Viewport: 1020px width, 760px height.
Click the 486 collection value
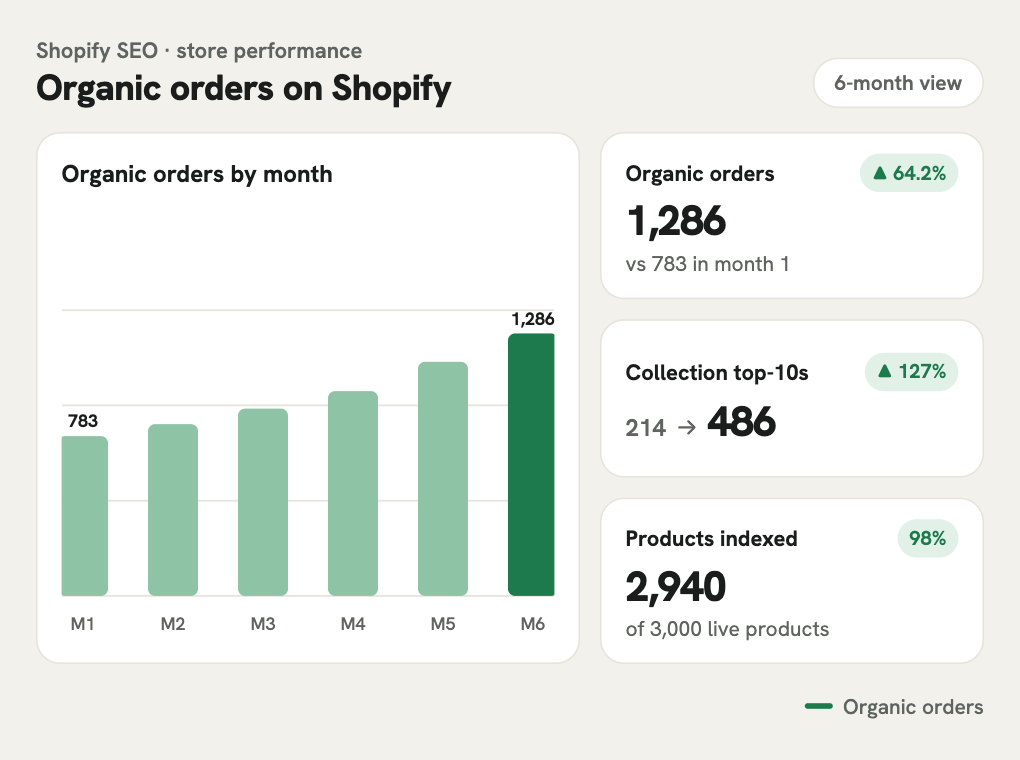pyautogui.click(x=742, y=422)
